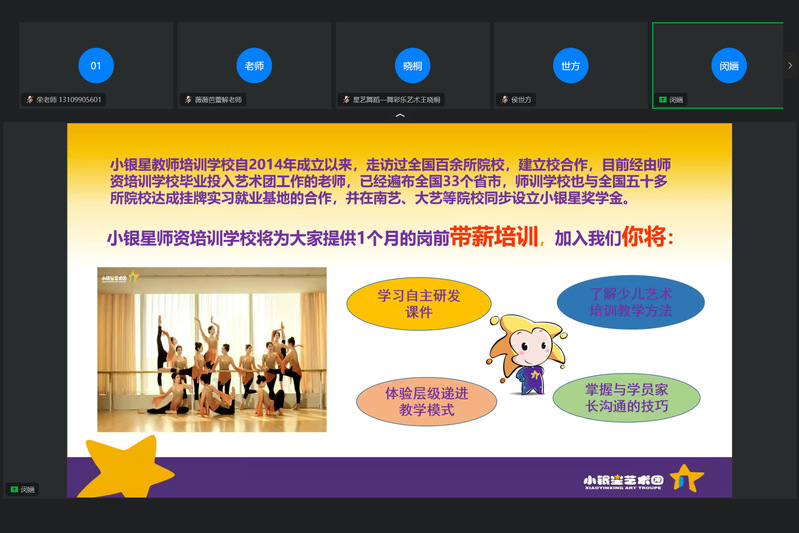799x533 pixels.
Task: Click the 荣老师 13109905601 name label
Action: 69,100
